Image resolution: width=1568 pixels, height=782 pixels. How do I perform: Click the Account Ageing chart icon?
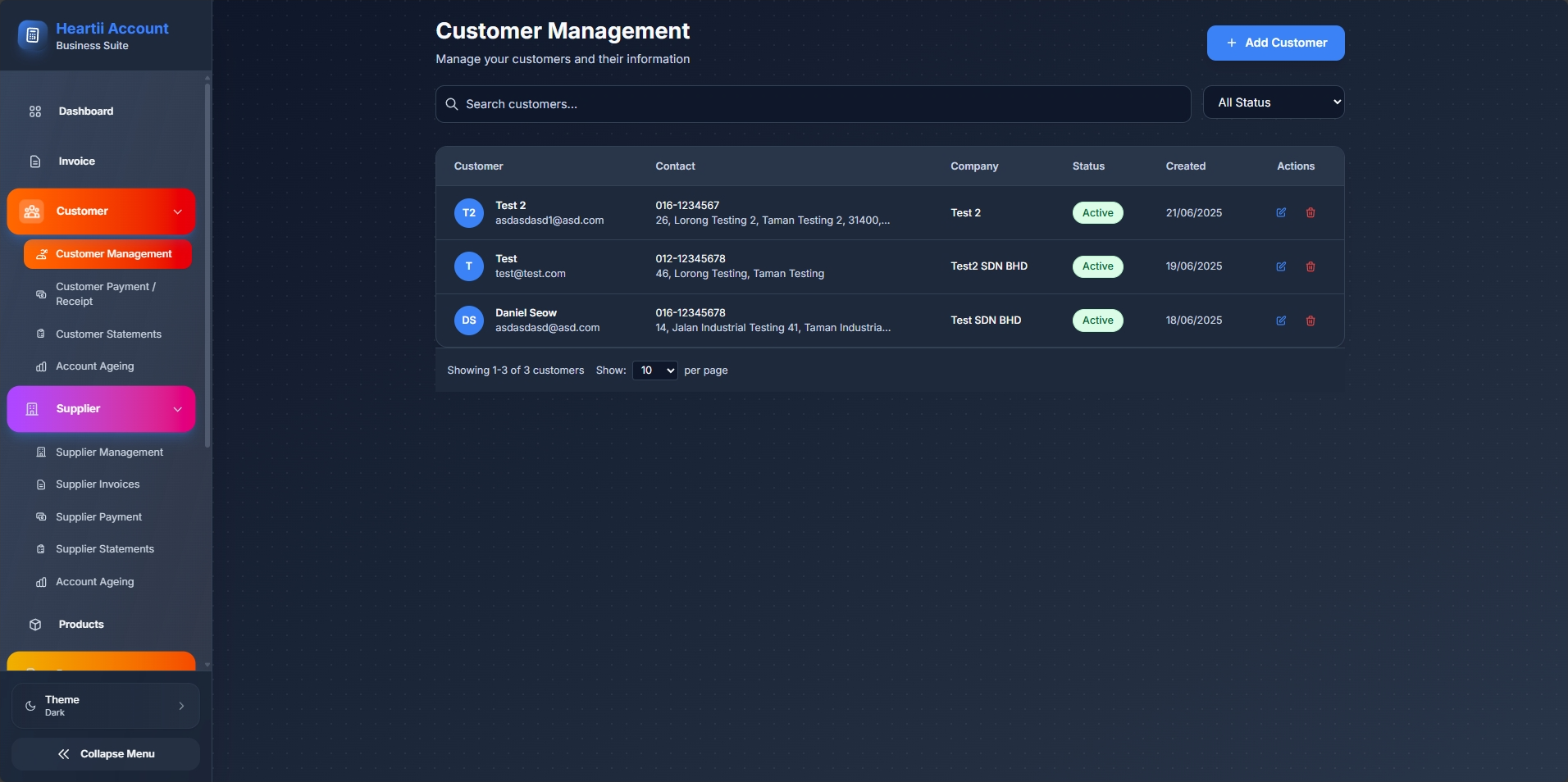coord(41,366)
